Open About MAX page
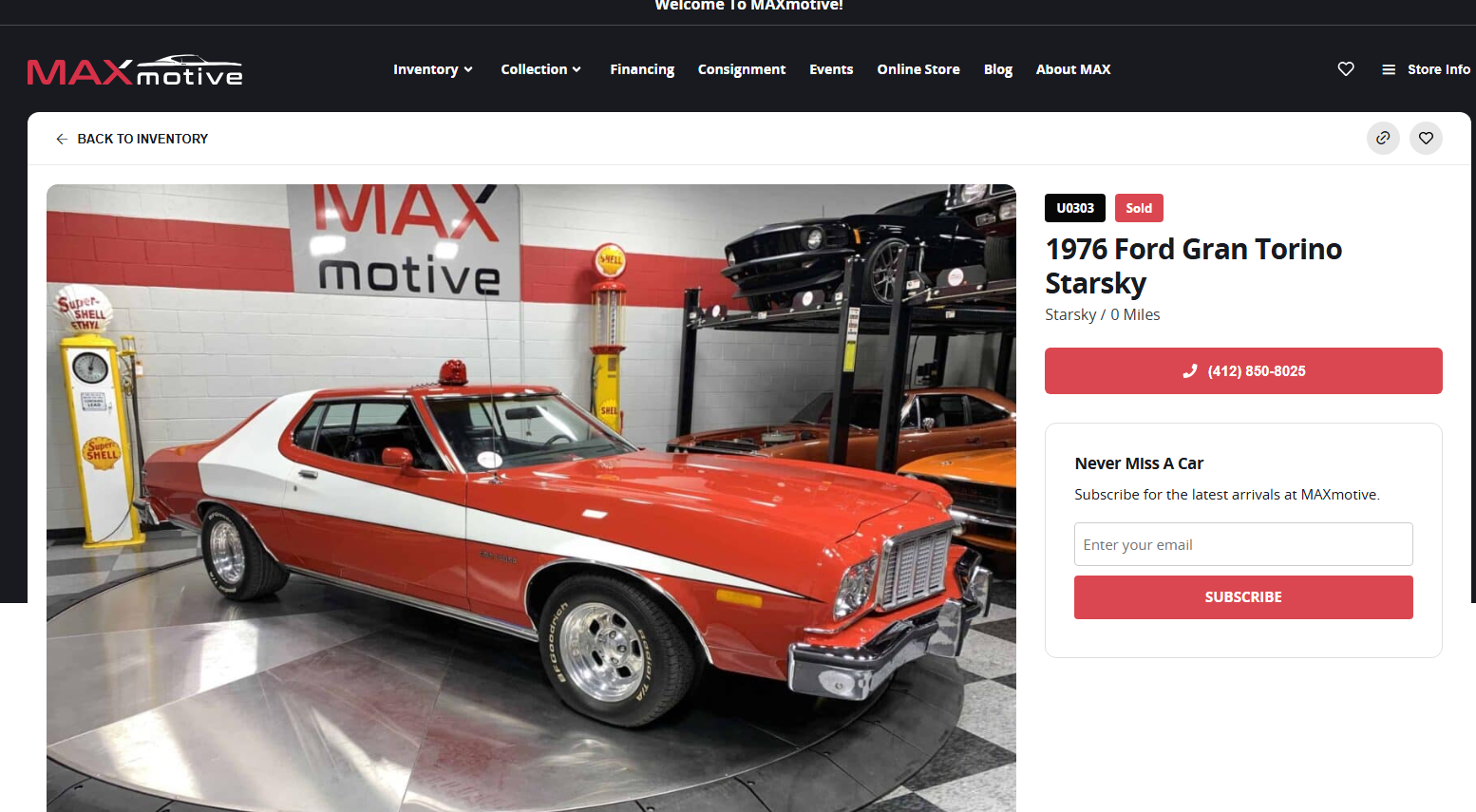 (1073, 69)
